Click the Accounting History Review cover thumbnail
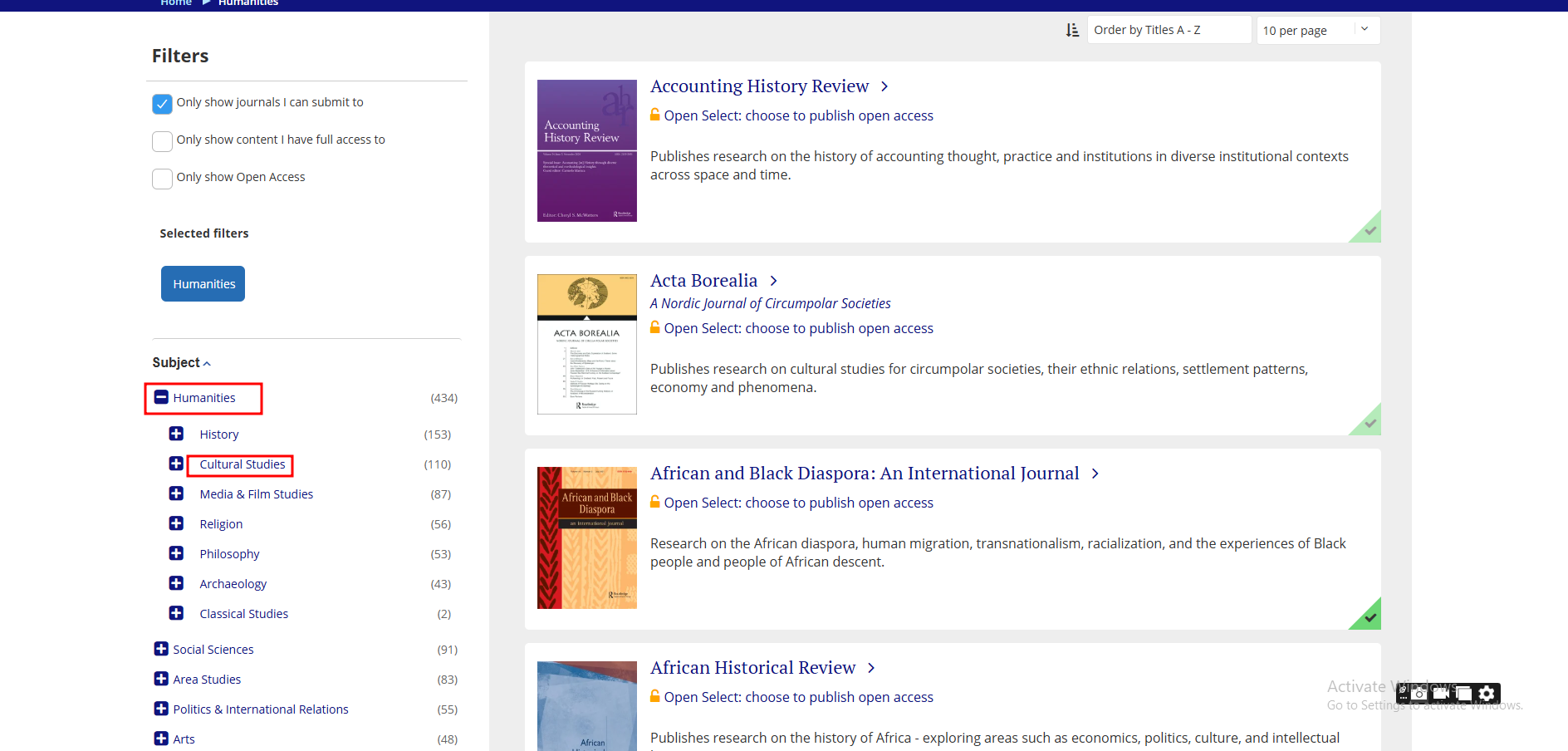This screenshot has height=751, width=1568. coord(586,150)
